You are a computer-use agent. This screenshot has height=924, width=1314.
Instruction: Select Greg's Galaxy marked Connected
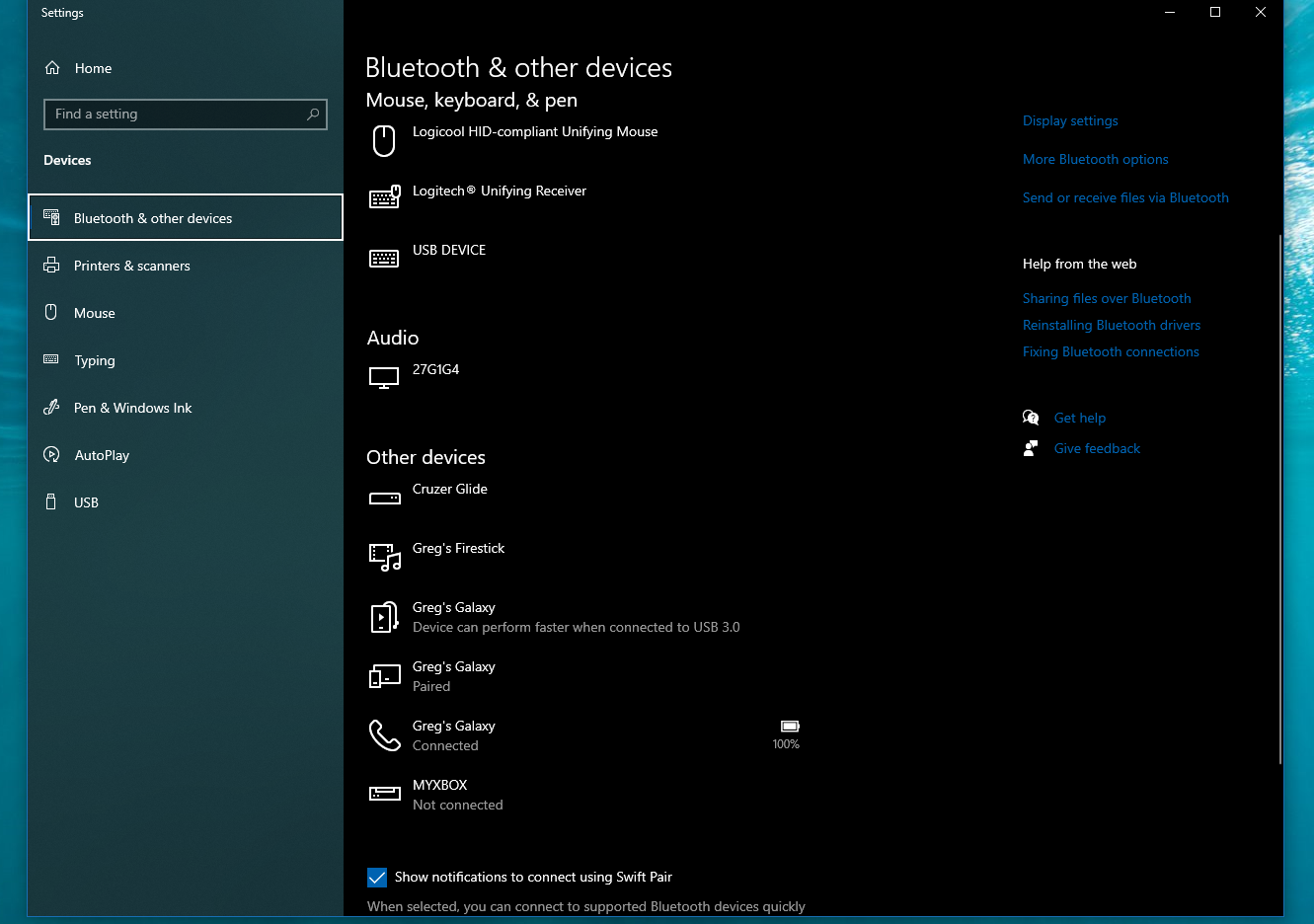[584, 735]
